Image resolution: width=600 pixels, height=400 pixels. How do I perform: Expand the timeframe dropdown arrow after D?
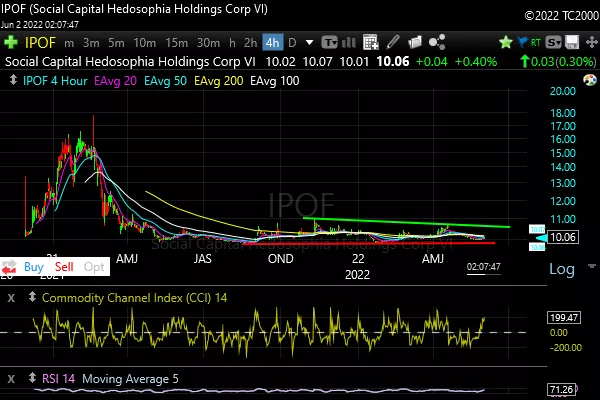[309, 42]
